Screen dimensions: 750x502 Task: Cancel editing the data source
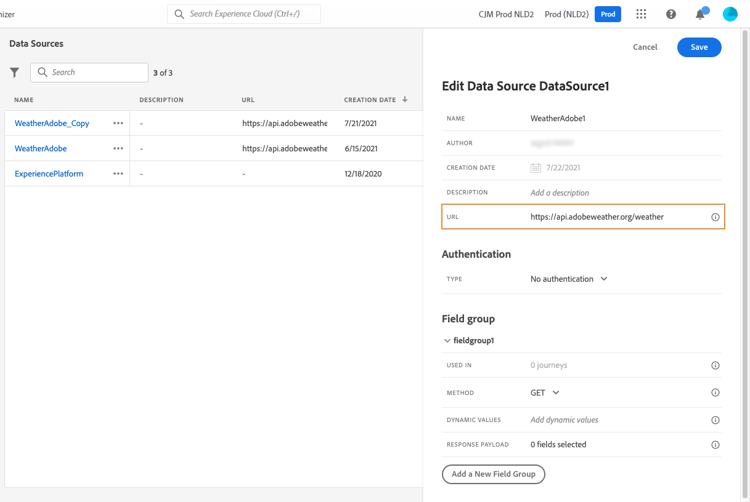[x=645, y=47]
